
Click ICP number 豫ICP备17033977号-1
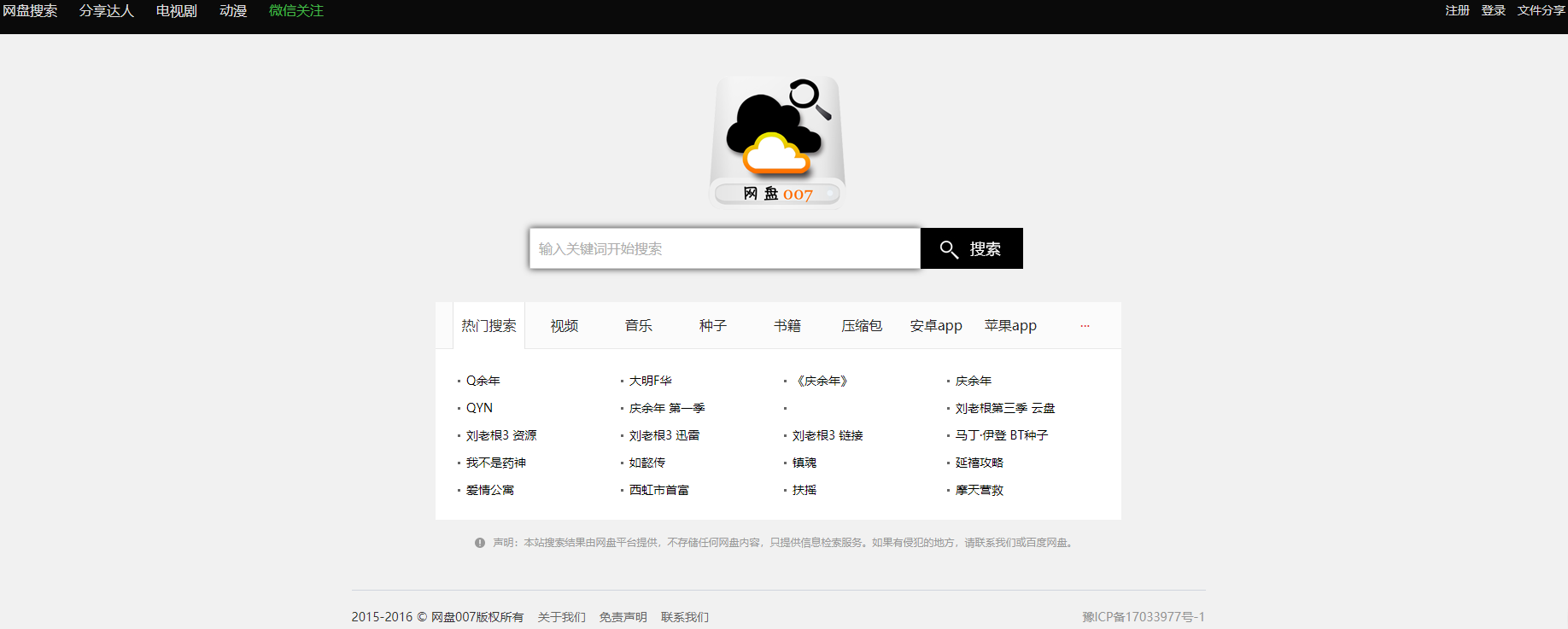1144,617
